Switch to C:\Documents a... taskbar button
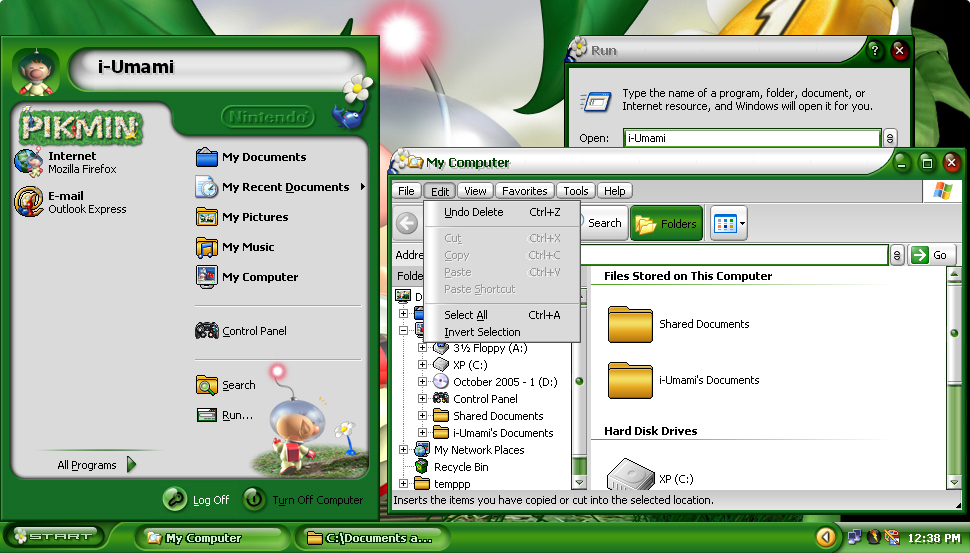Screen dimensions: 970x553 [x=370, y=538]
